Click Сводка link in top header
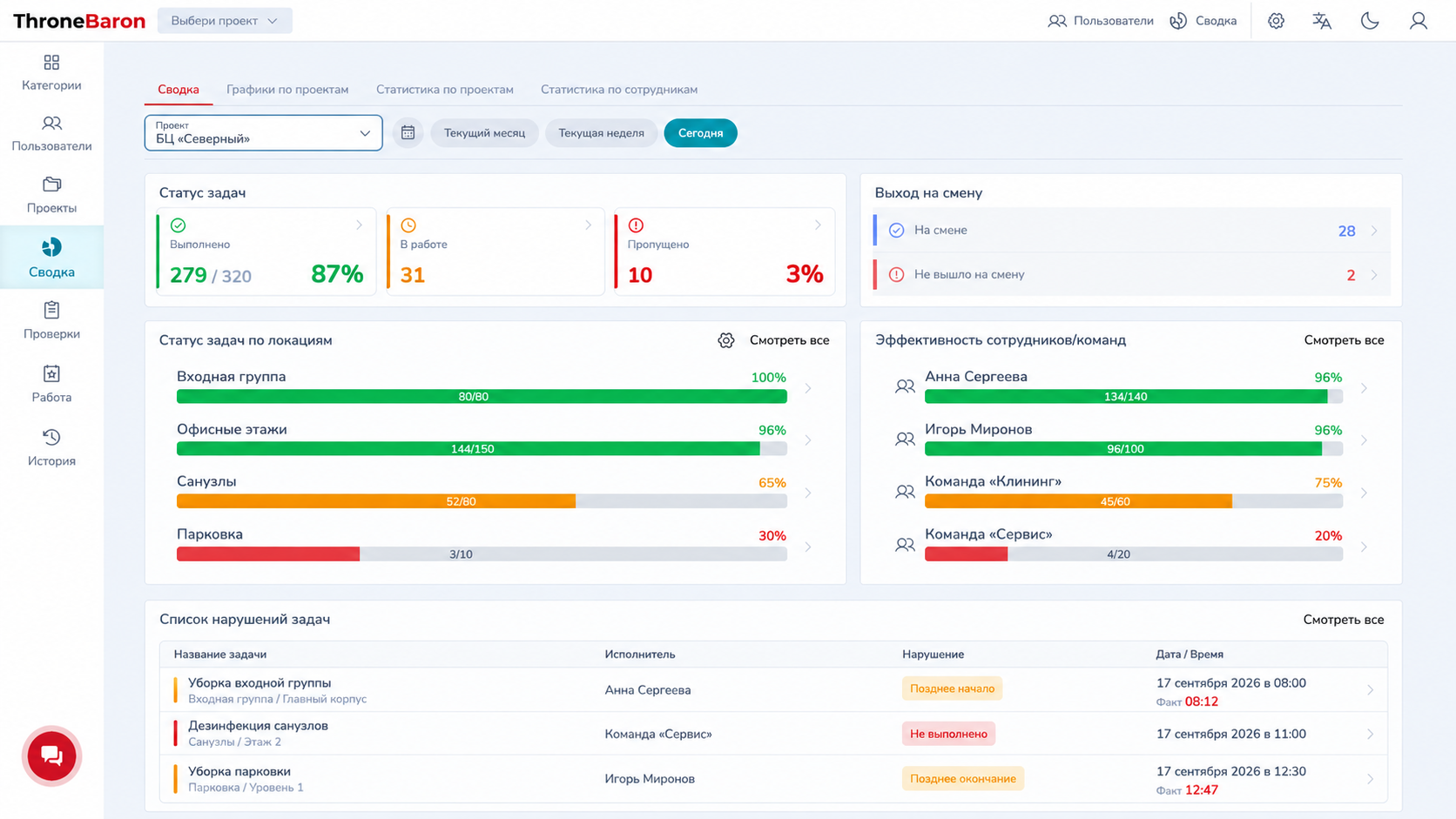Image resolution: width=1456 pixels, height=819 pixels. point(1203,21)
